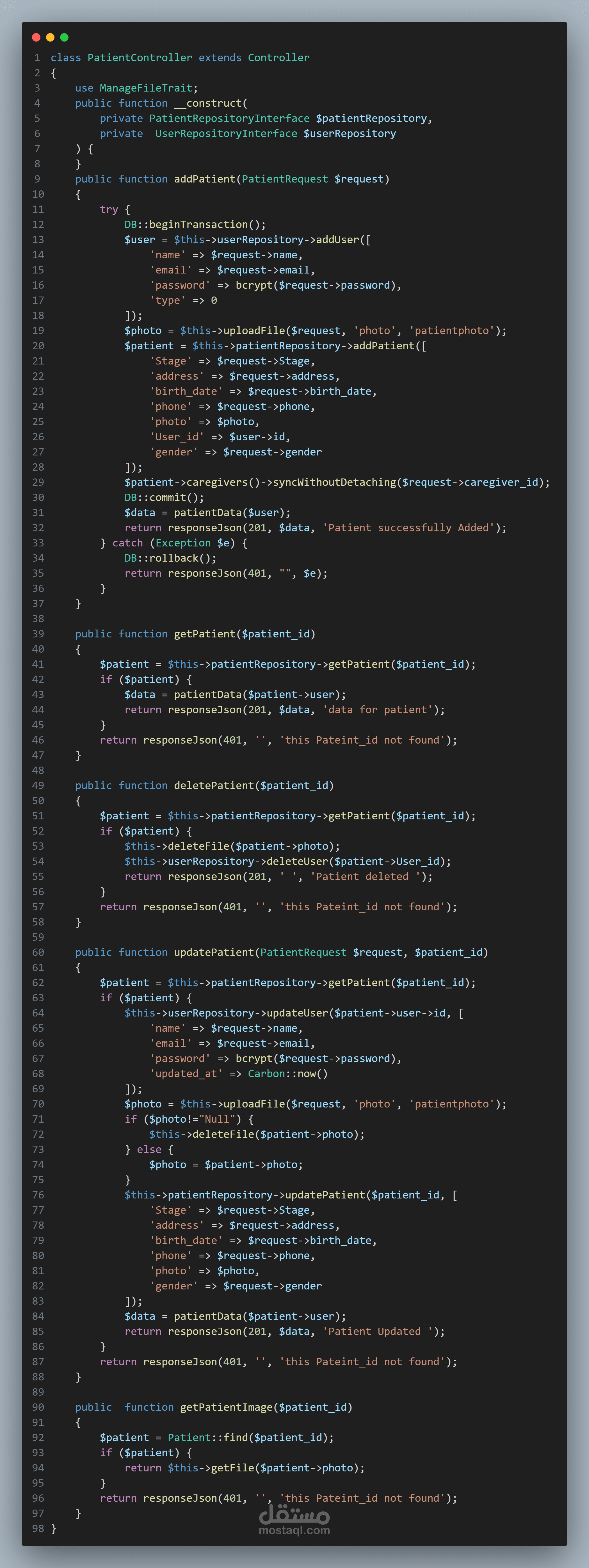Click the getFile method call
The image size is (589, 1568).
[232, 1468]
